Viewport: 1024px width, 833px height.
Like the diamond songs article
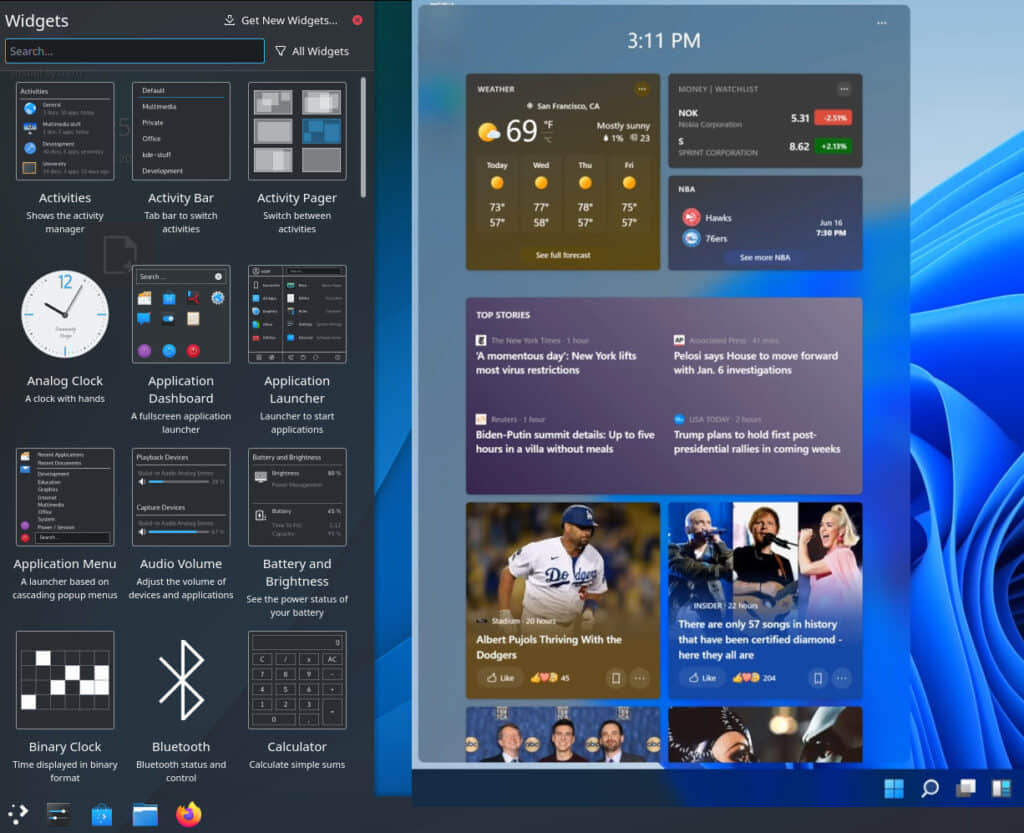703,678
